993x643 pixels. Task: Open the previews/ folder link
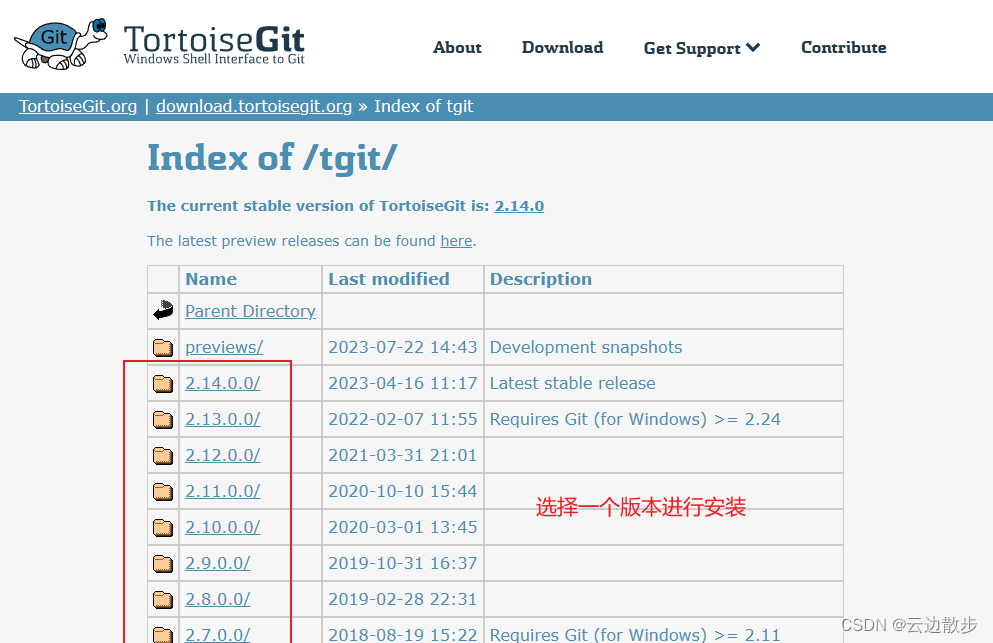click(x=224, y=347)
